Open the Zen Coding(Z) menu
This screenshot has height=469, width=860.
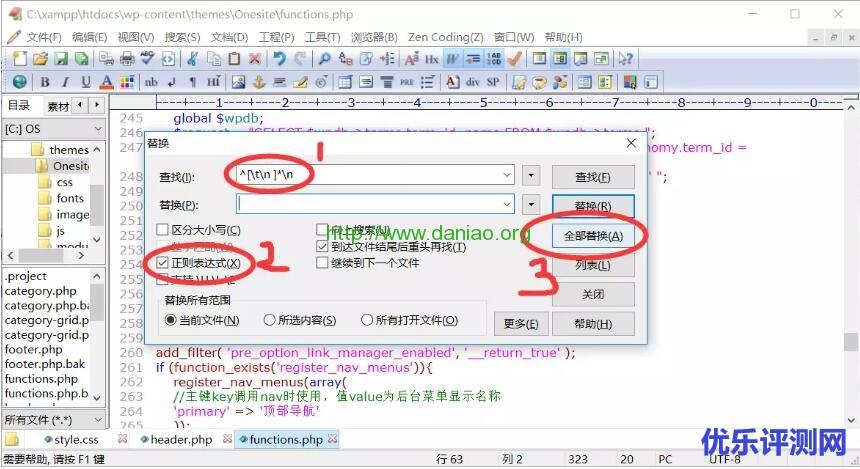pos(445,37)
